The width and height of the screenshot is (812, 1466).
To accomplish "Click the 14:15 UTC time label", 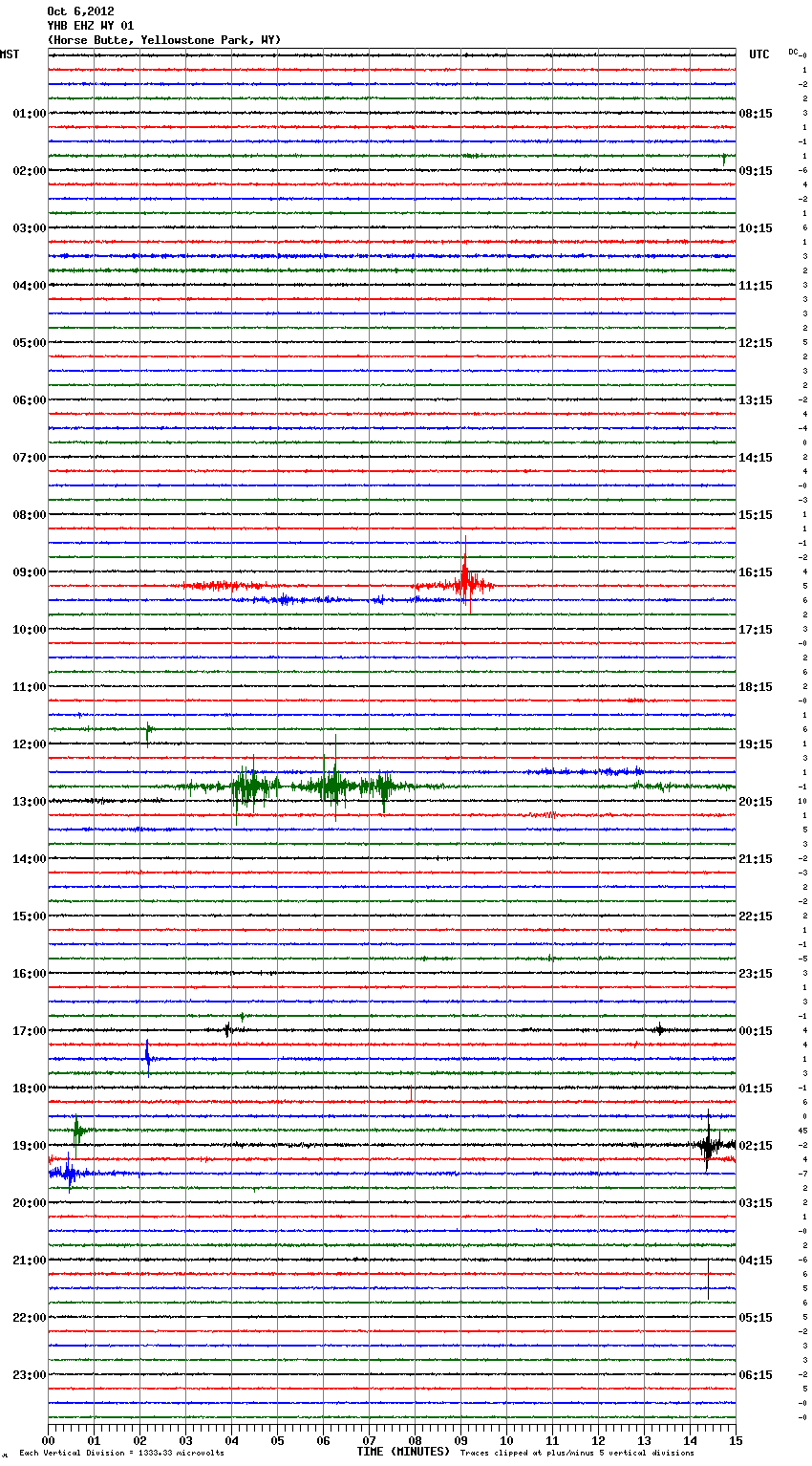I will click(x=756, y=458).
